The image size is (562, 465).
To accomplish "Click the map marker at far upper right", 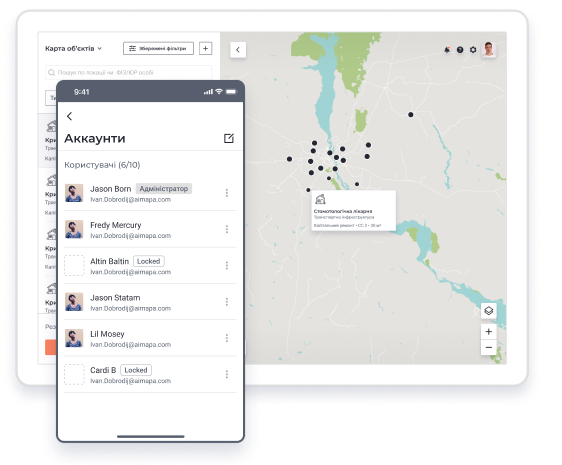I will pyautogui.click(x=411, y=115).
